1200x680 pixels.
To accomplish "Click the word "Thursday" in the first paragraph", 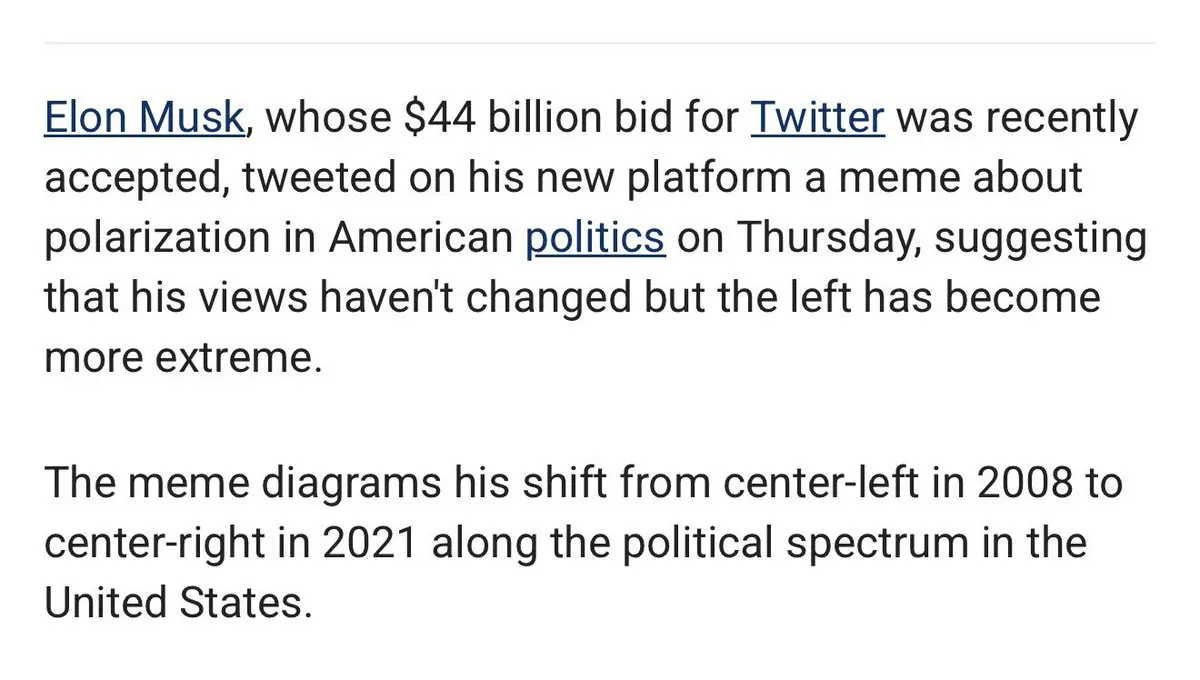I will coord(820,238).
